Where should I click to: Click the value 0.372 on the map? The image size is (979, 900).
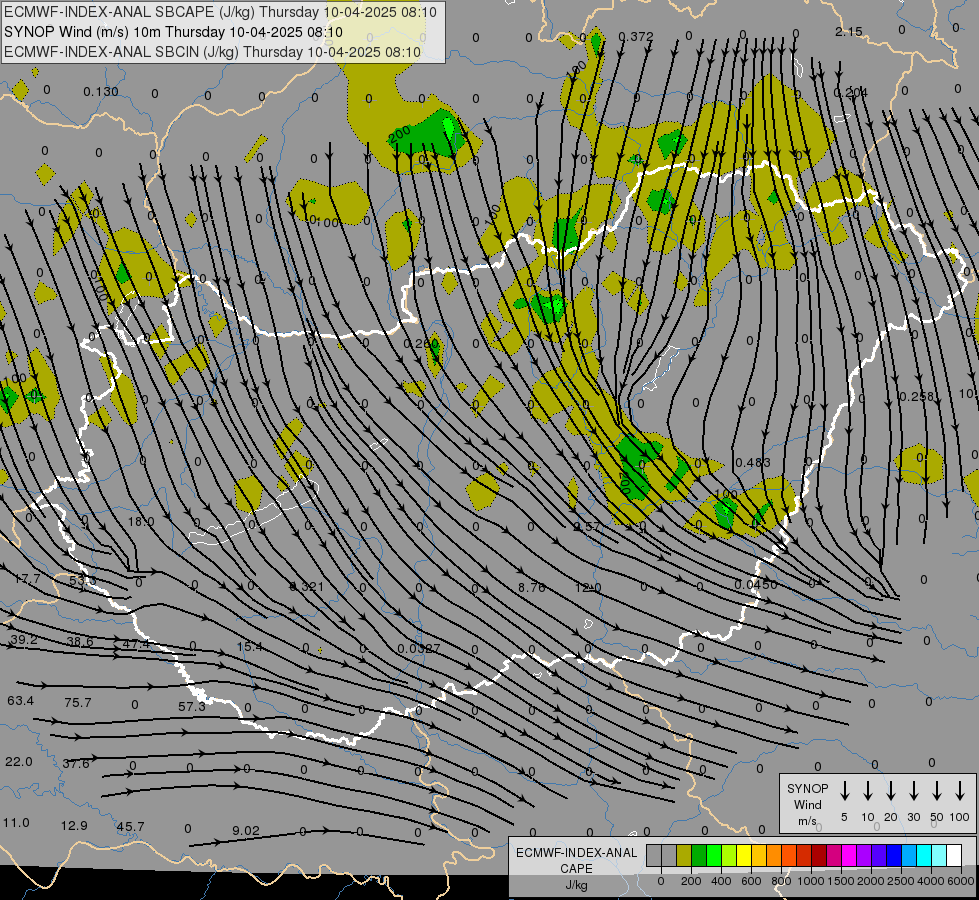pos(636,37)
